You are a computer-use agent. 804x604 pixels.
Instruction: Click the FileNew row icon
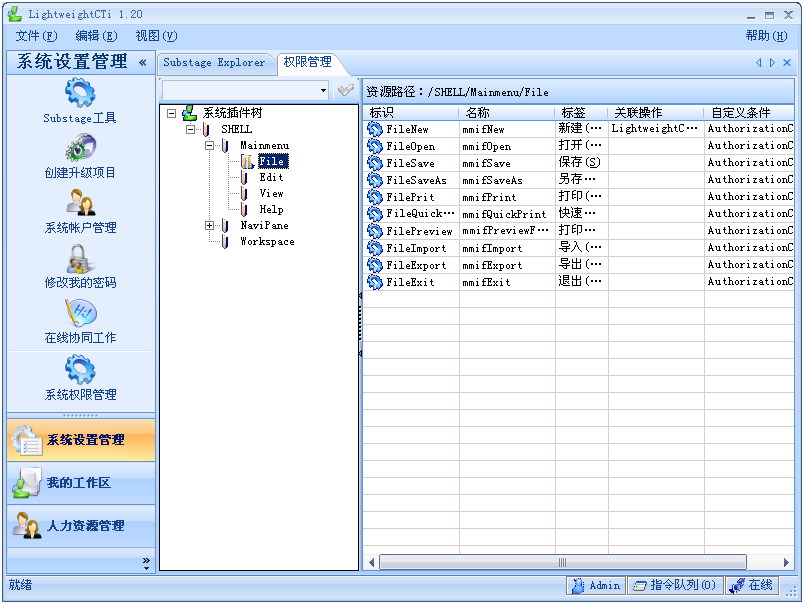click(x=375, y=129)
